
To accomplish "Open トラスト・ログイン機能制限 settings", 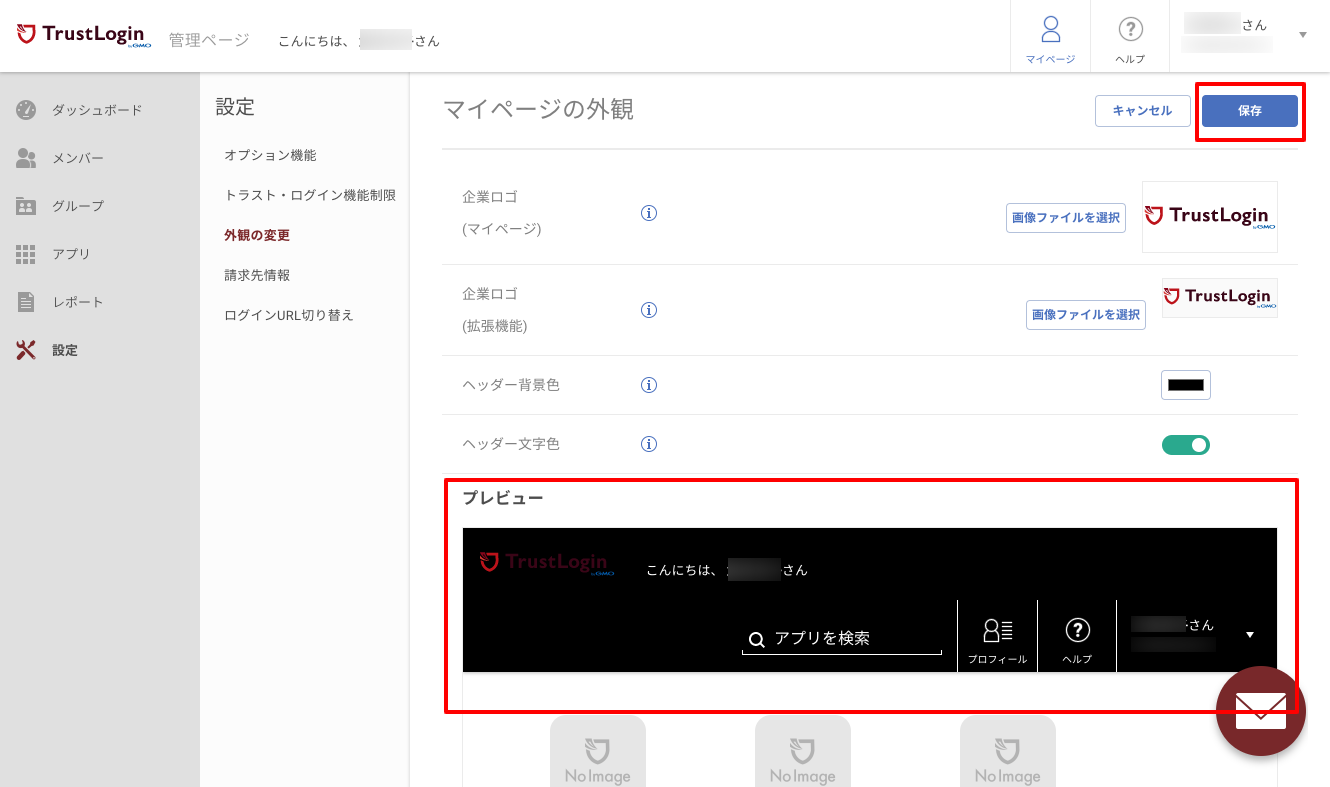I will (310, 195).
